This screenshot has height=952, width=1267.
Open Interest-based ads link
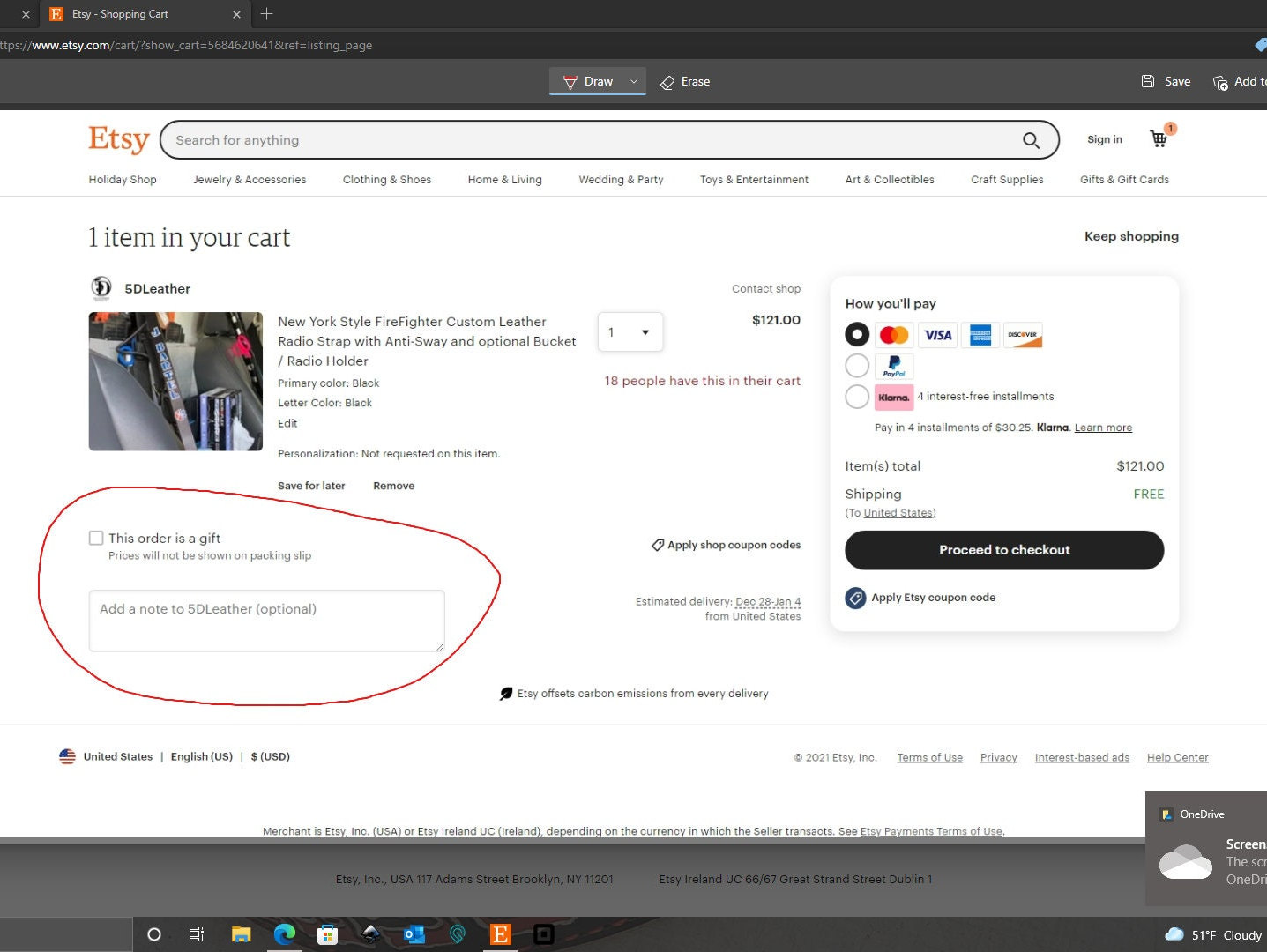(1082, 758)
